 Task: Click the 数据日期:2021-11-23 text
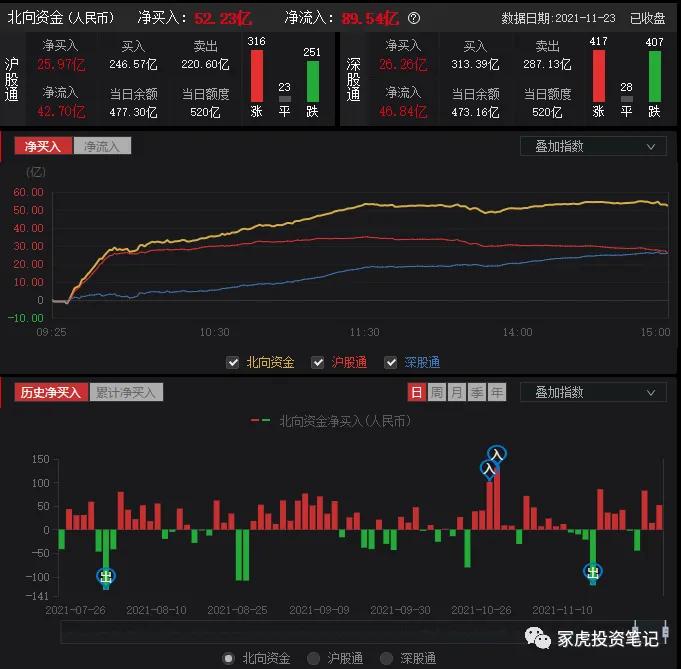point(559,18)
